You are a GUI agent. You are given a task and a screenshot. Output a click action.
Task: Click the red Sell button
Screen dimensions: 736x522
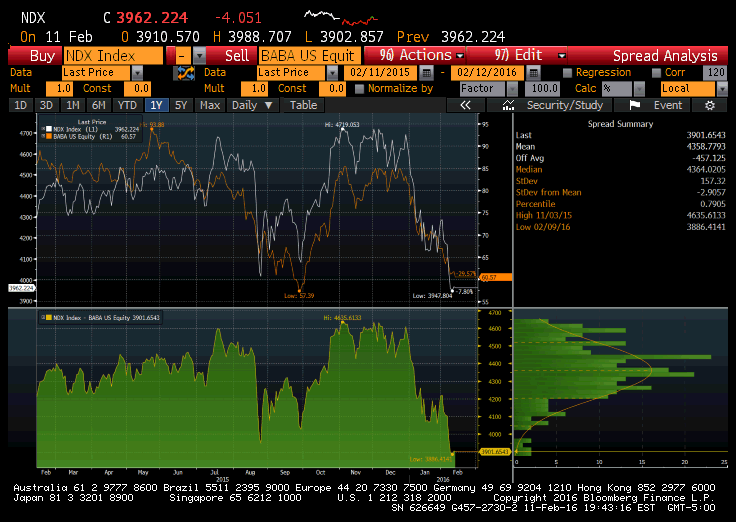(232, 56)
